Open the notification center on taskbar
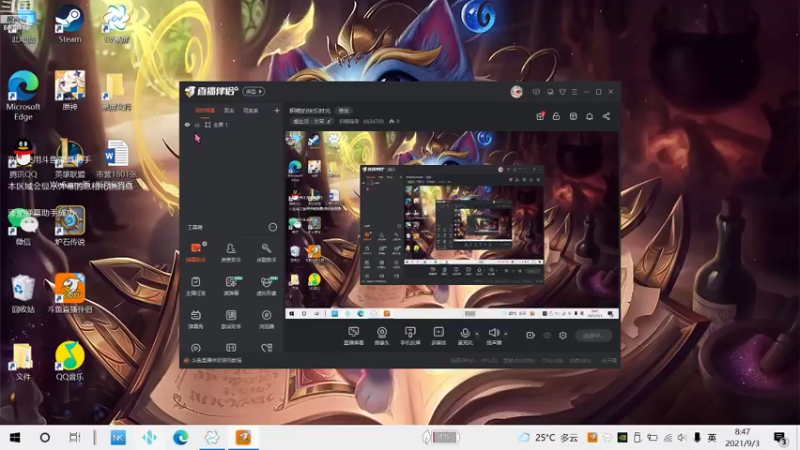The height and width of the screenshot is (450, 800). coord(780,438)
